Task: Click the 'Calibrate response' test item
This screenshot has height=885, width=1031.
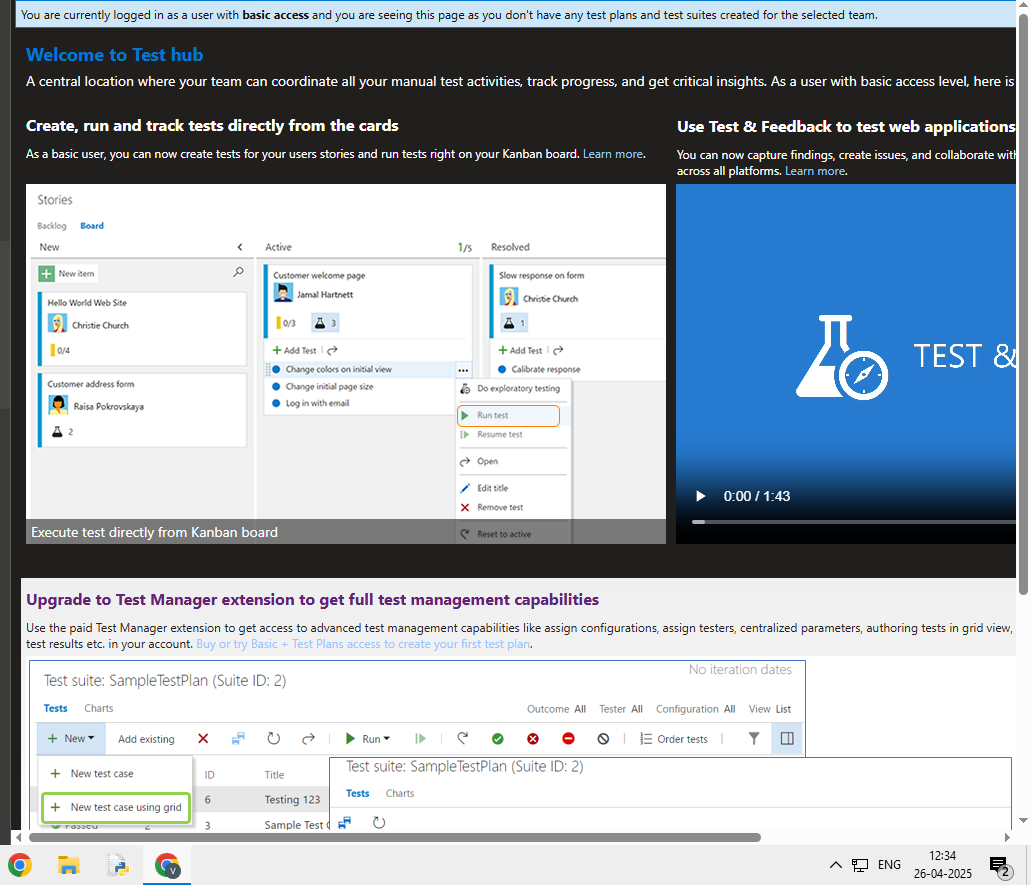Action: pos(546,370)
